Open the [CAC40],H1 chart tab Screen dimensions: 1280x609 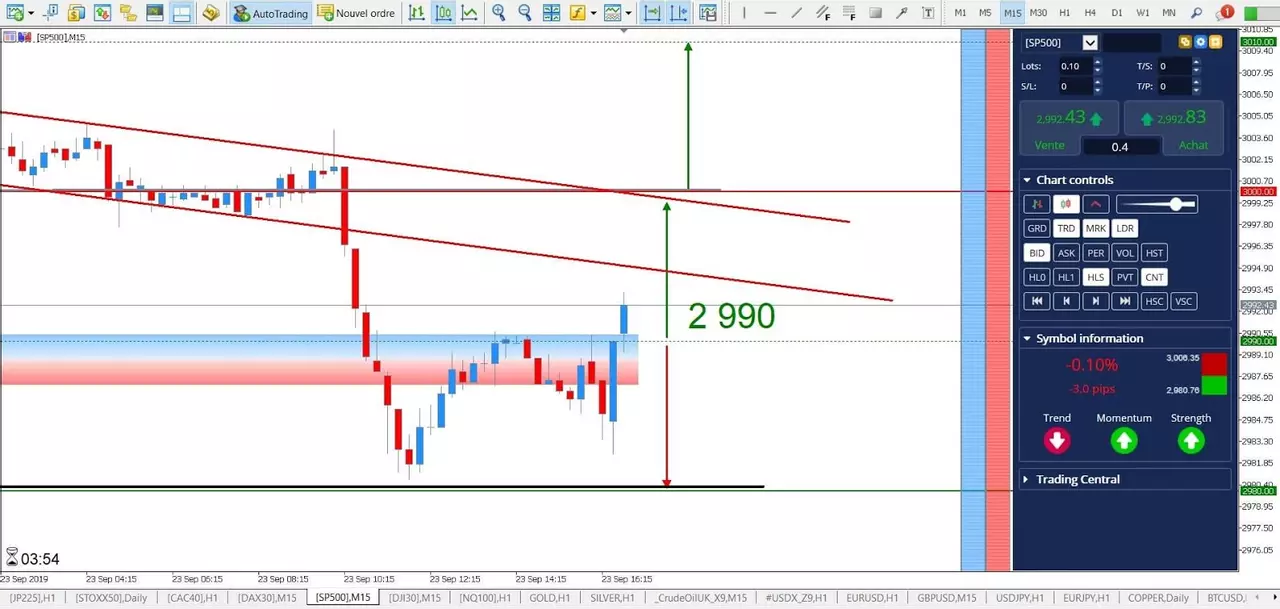pos(191,598)
